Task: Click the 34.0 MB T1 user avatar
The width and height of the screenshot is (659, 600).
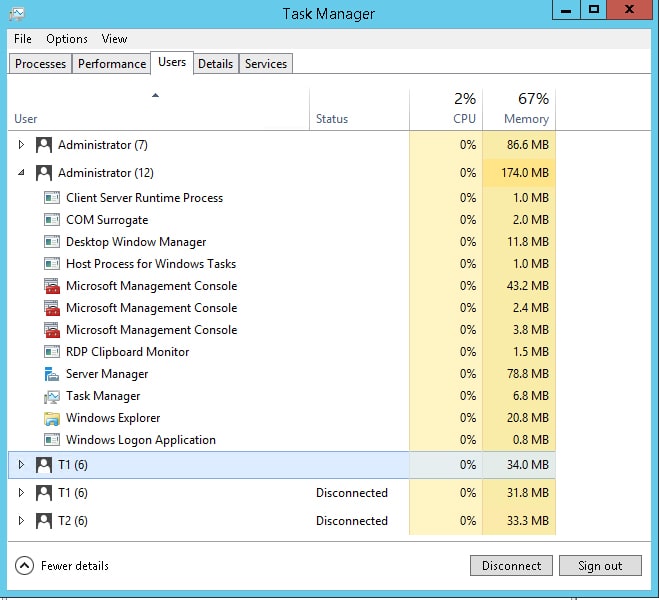Action: [44, 465]
